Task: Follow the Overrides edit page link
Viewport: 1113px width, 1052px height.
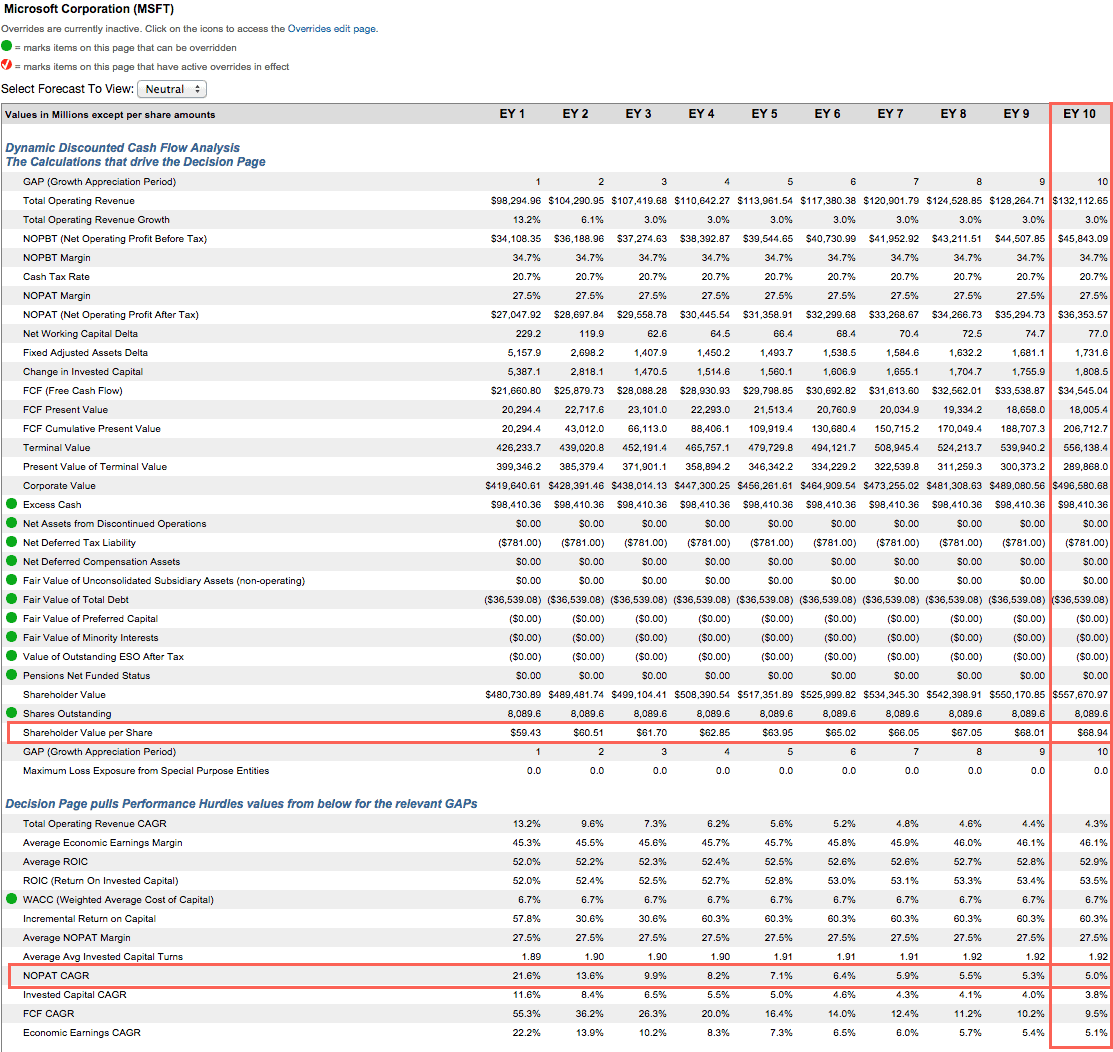Action: pos(331,29)
